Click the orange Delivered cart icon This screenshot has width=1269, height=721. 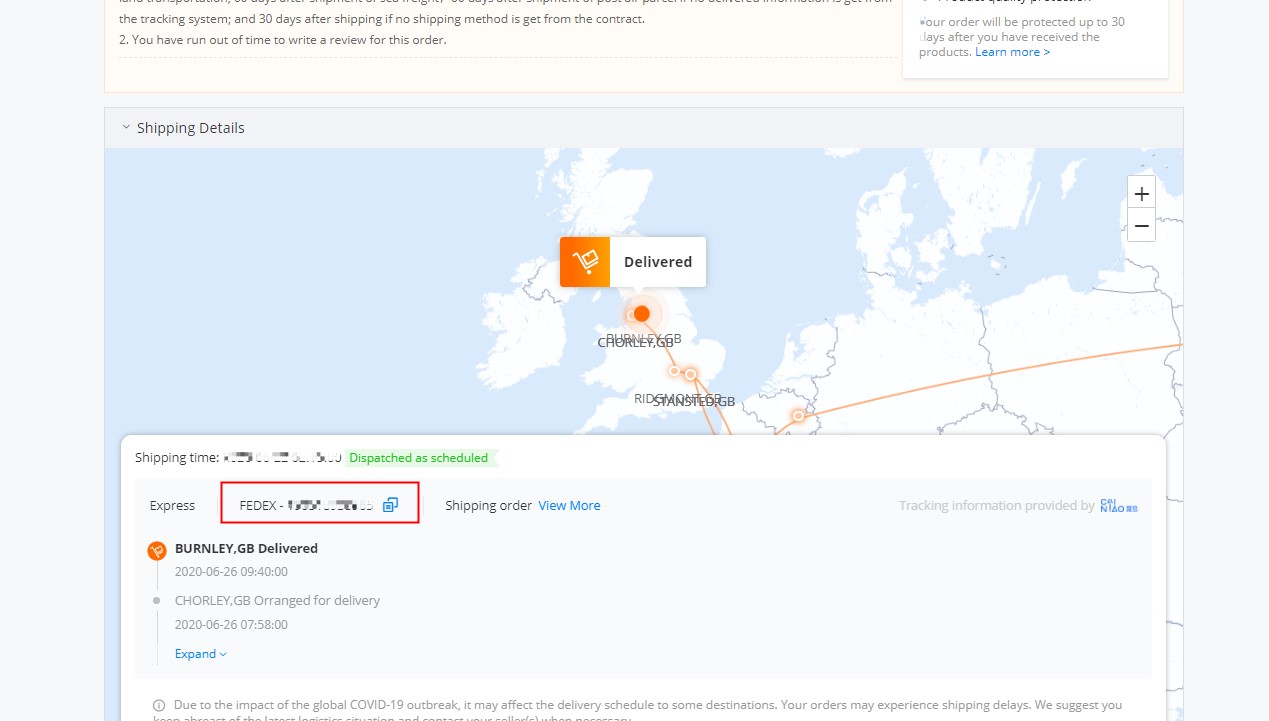585,262
